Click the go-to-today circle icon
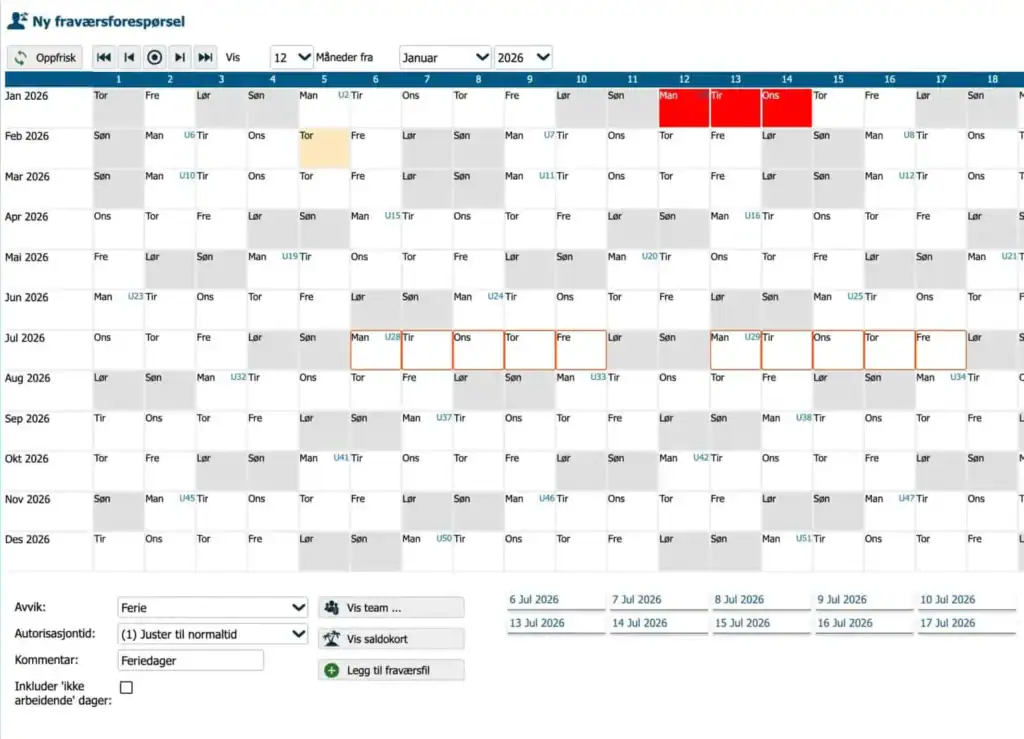The width and height of the screenshot is (1024, 739). click(x=154, y=57)
